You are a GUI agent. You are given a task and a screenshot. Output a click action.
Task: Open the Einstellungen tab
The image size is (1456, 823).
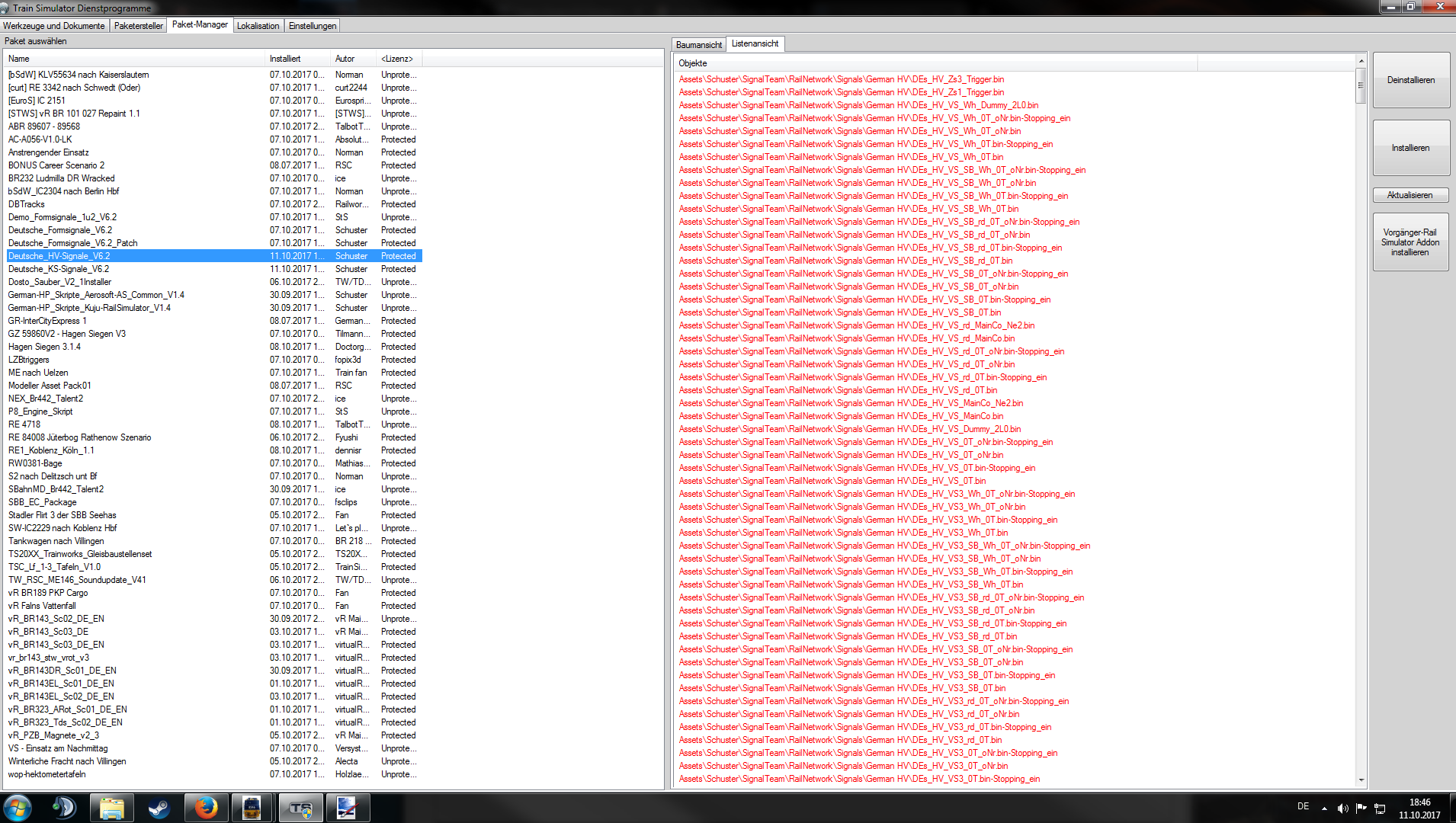click(313, 26)
